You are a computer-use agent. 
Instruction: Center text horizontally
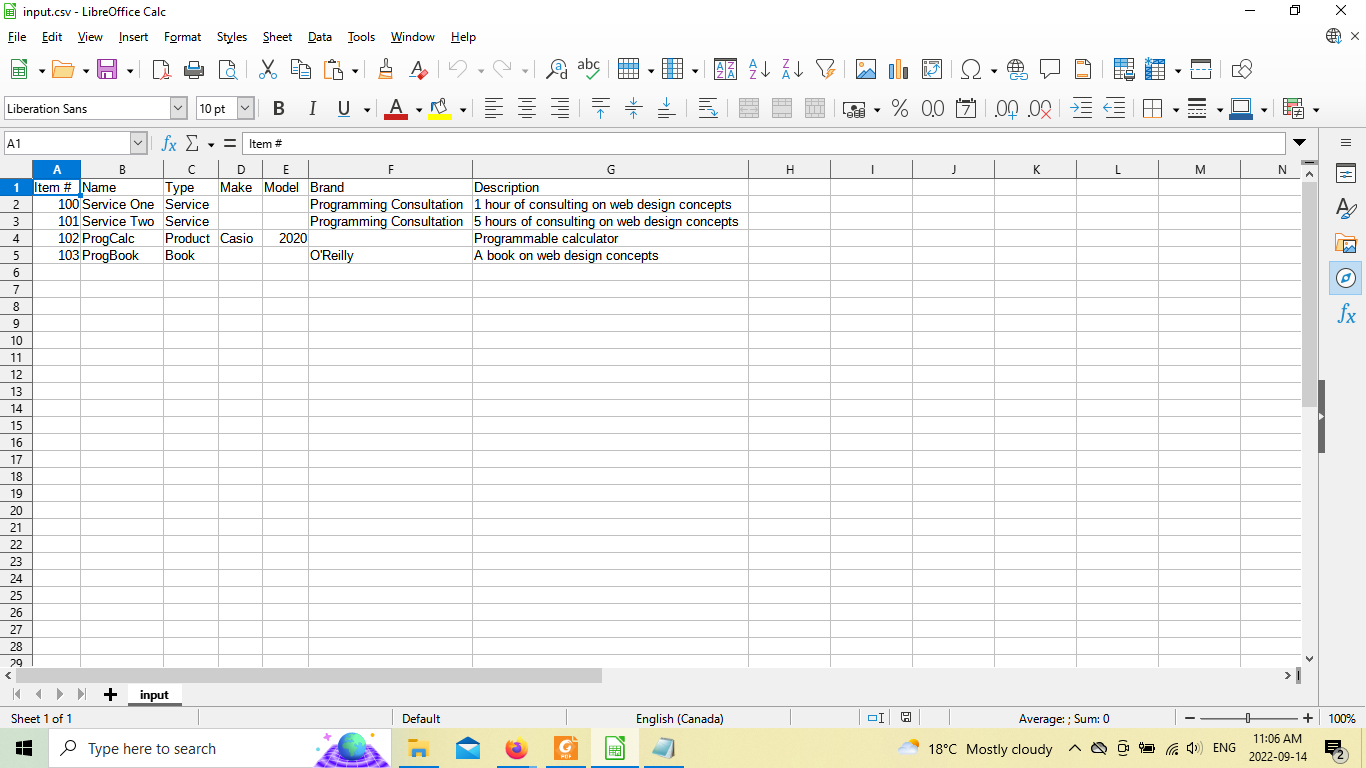point(527,109)
